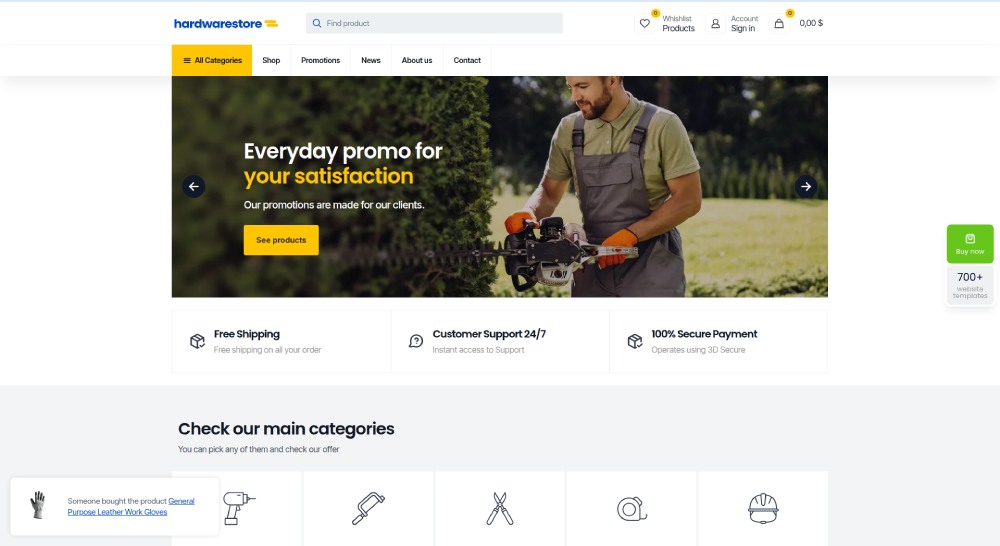Select the power drill category icon
Viewport: 1000px width, 546px height.
coord(239,508)
